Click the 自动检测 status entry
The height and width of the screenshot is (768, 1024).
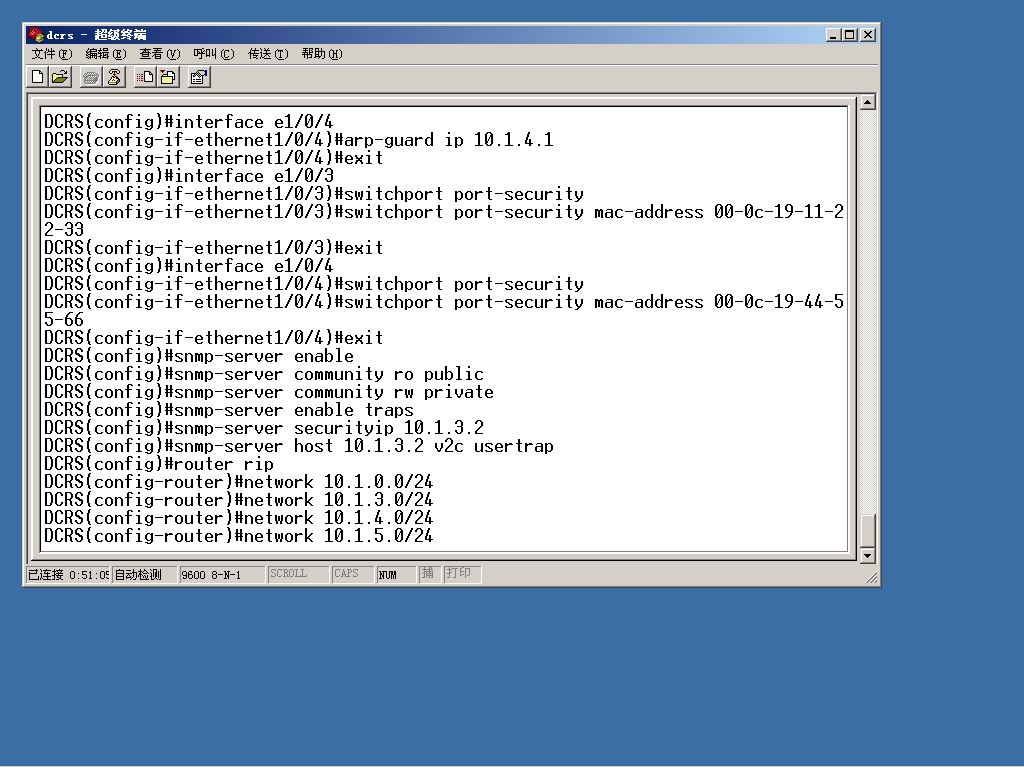tap(144, 575)
